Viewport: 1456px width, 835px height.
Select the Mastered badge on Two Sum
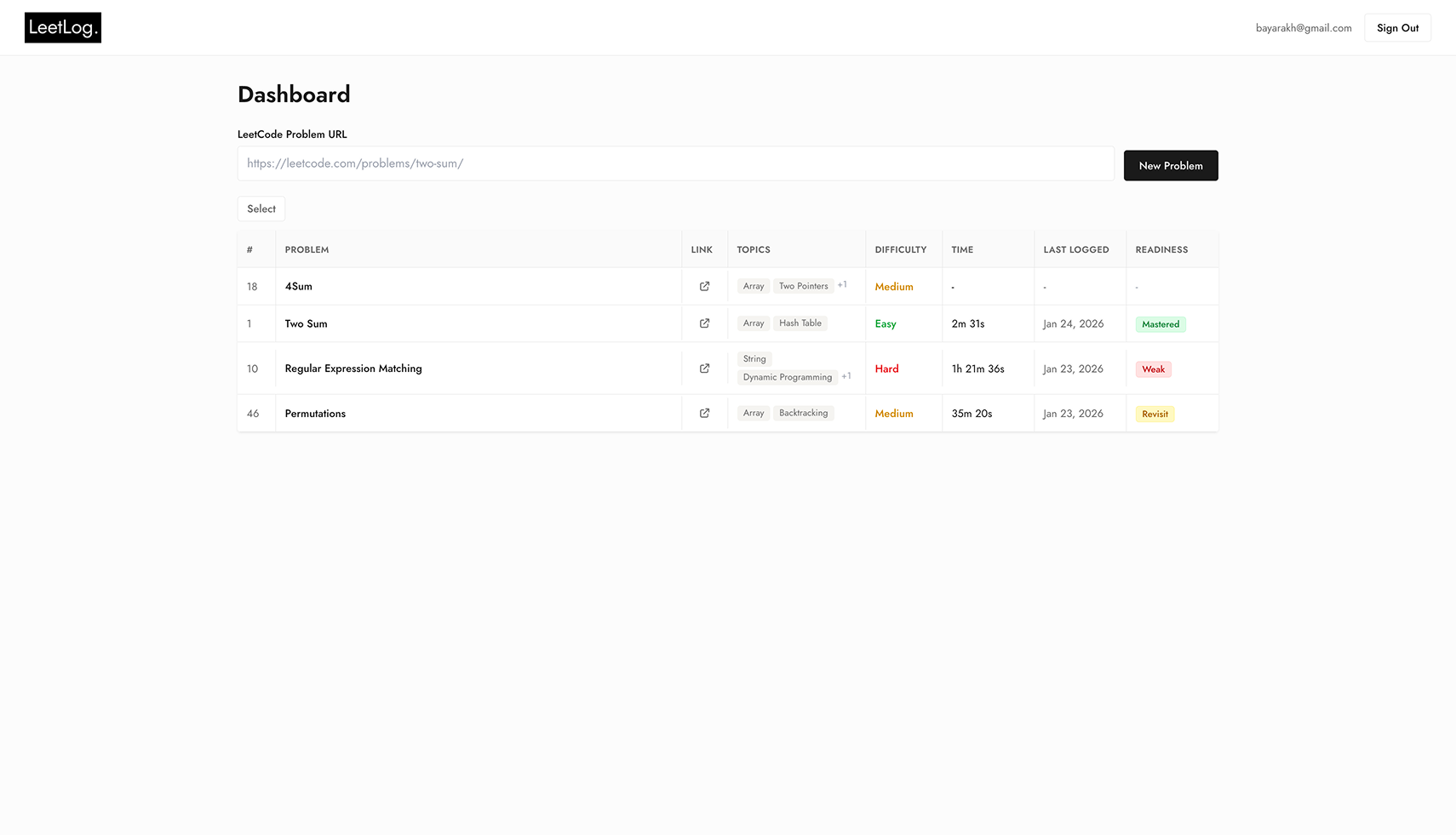[1160, 324]
